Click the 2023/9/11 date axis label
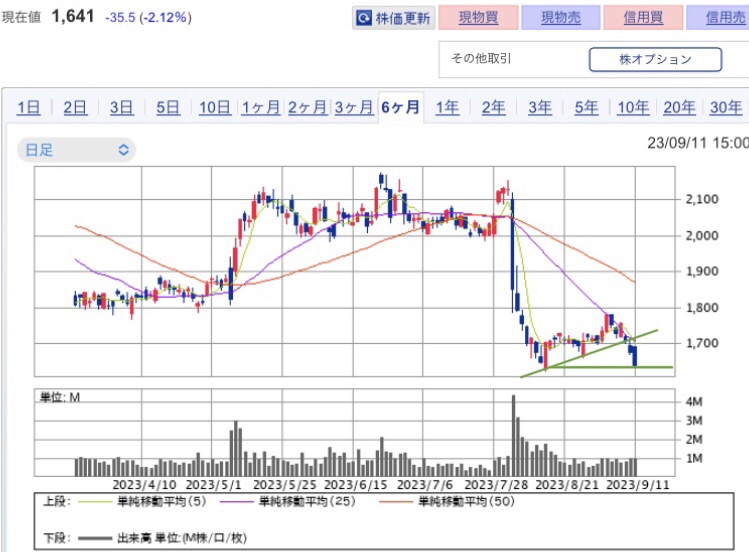749x552 pixels. click(x=638, y=485)
